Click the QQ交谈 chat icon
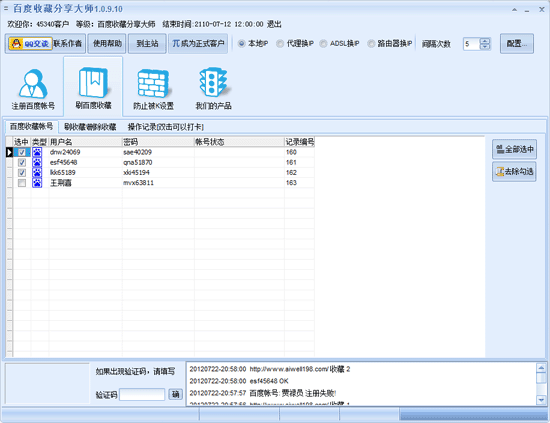The width and height of the screenshot is (550, 423). pyautogui.click(x=30, y=43)
